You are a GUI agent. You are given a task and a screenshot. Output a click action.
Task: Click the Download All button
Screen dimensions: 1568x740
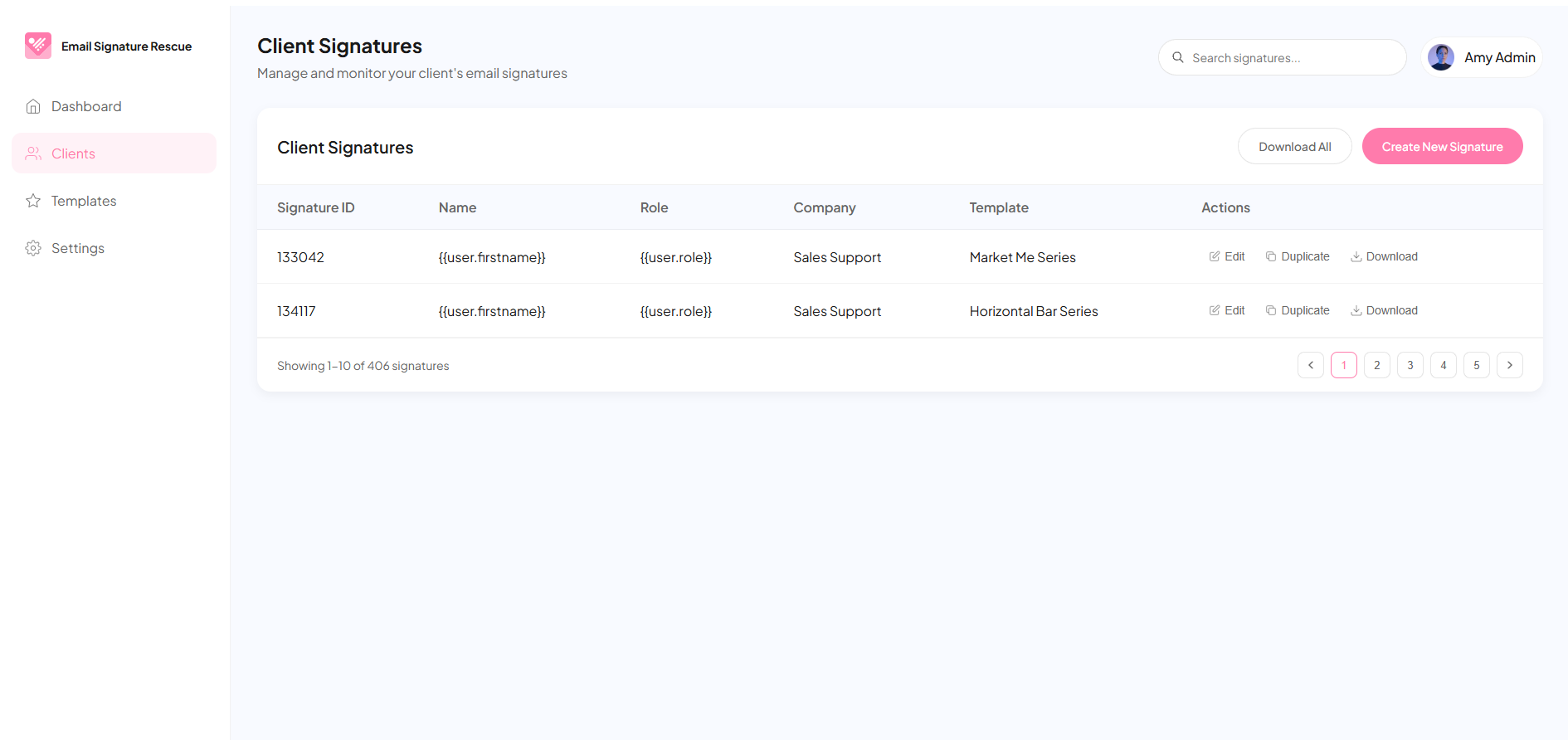(x=1295, y=146)
